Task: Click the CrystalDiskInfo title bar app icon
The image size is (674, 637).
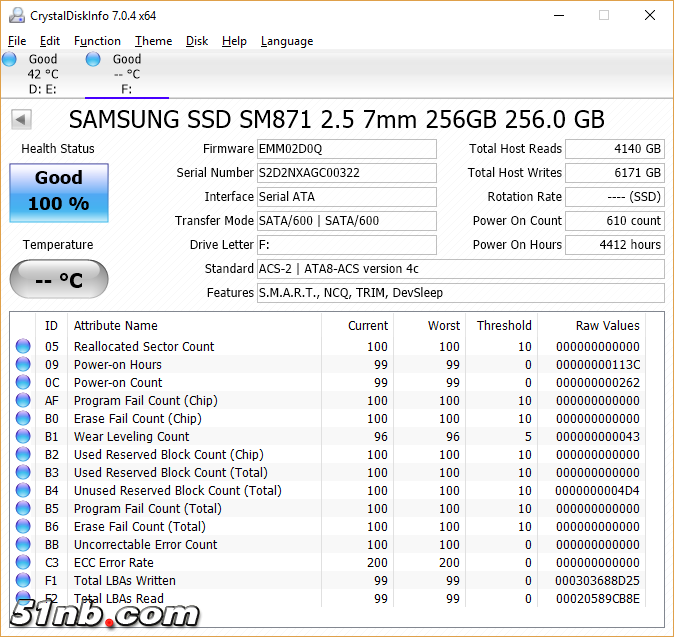Action: pyautogui.click(x=17, y=15)
